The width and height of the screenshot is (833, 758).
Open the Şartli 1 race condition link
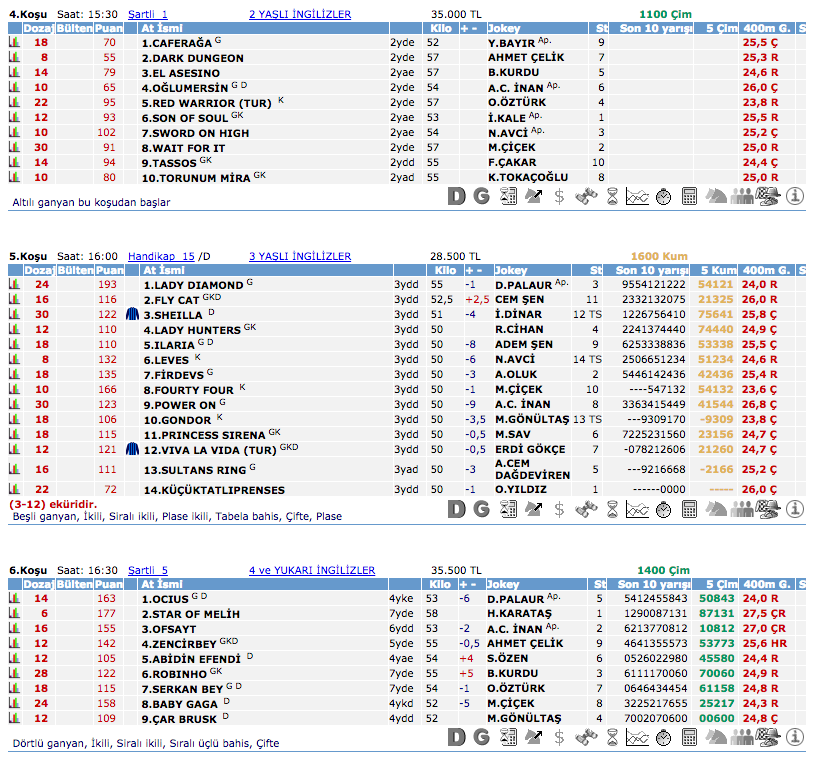(148, 15)
